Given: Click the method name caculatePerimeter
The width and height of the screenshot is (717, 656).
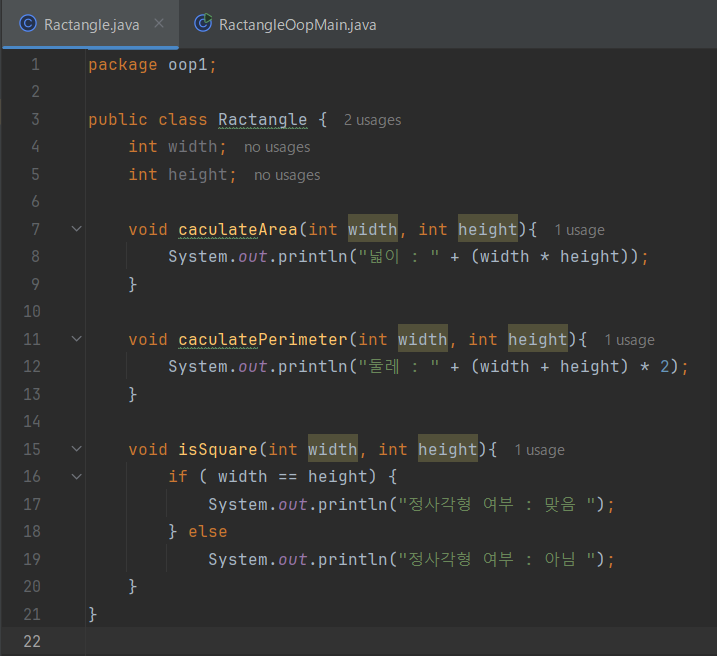Looking at the screenshot, I should (x=263, y=340).
